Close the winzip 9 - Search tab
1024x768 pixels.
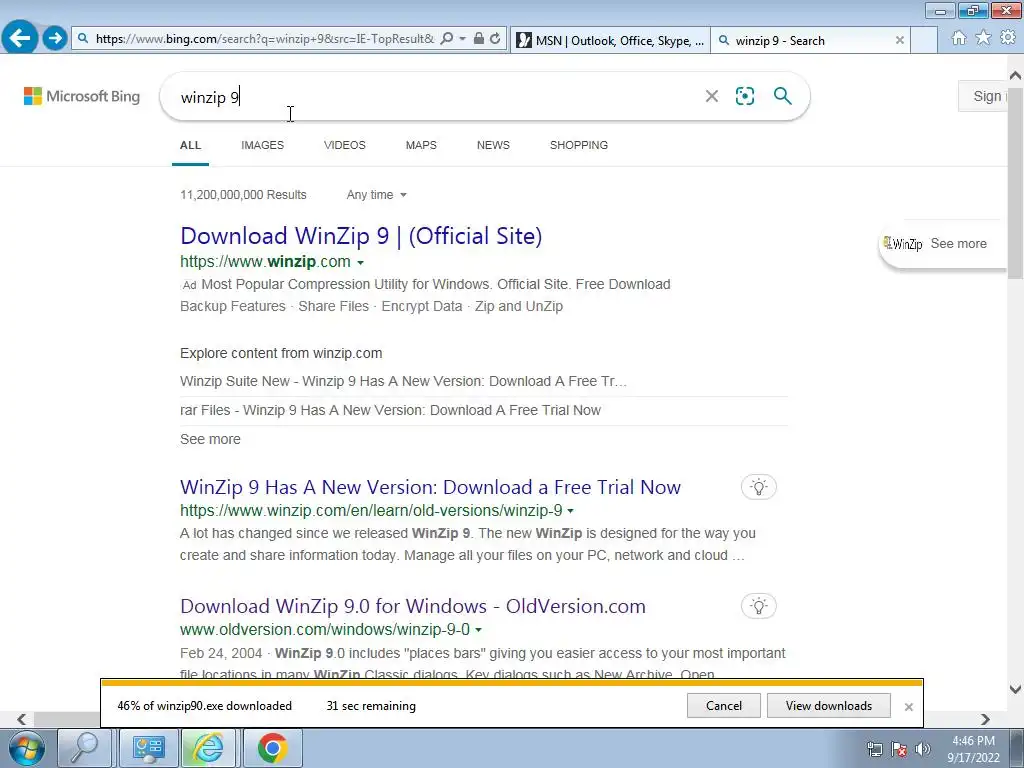point(899,40)
